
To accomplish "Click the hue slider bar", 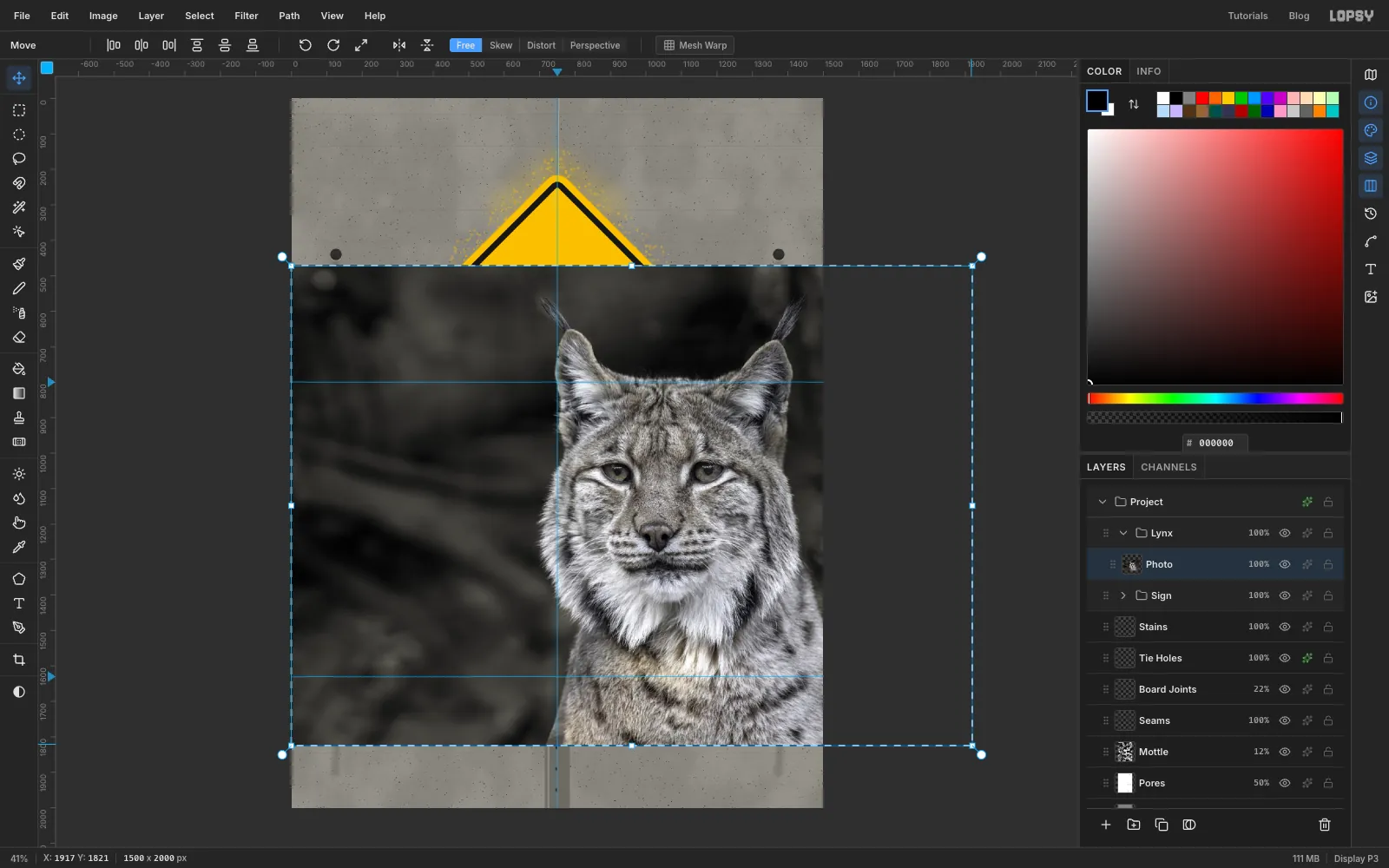I will pos(1215,398).
